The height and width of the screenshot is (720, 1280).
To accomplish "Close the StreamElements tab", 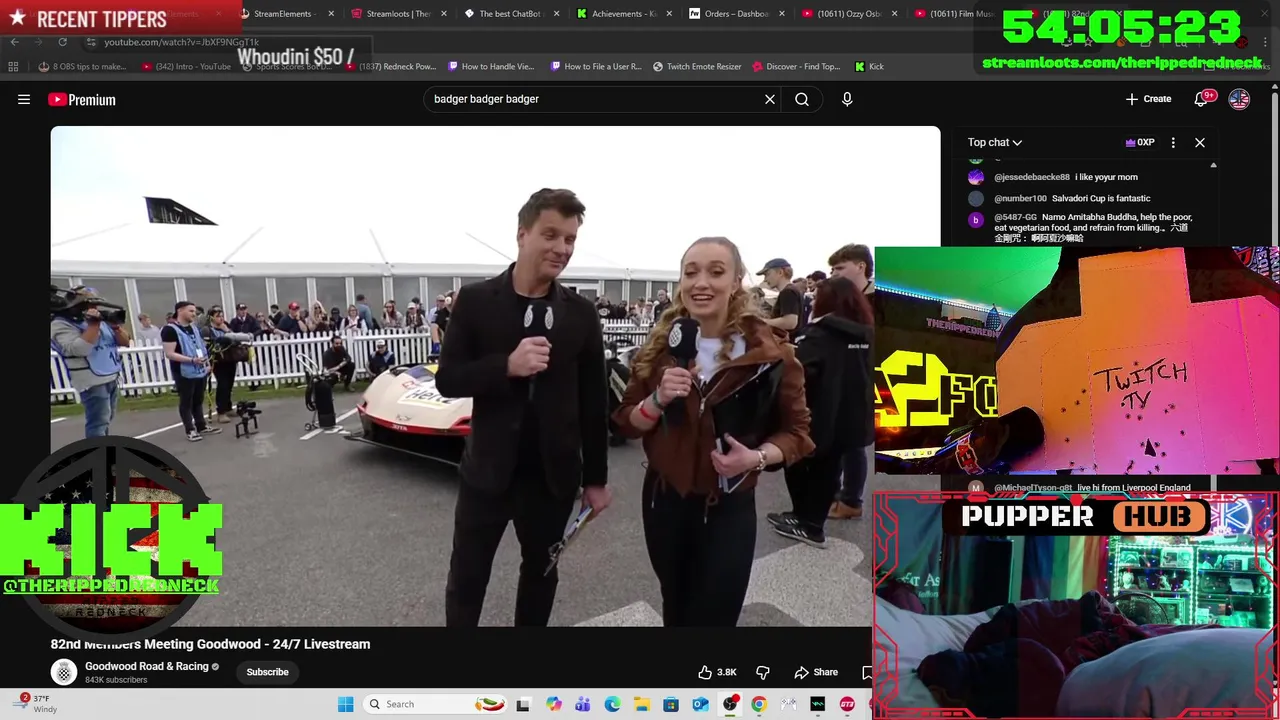I will tap(331, 14).
